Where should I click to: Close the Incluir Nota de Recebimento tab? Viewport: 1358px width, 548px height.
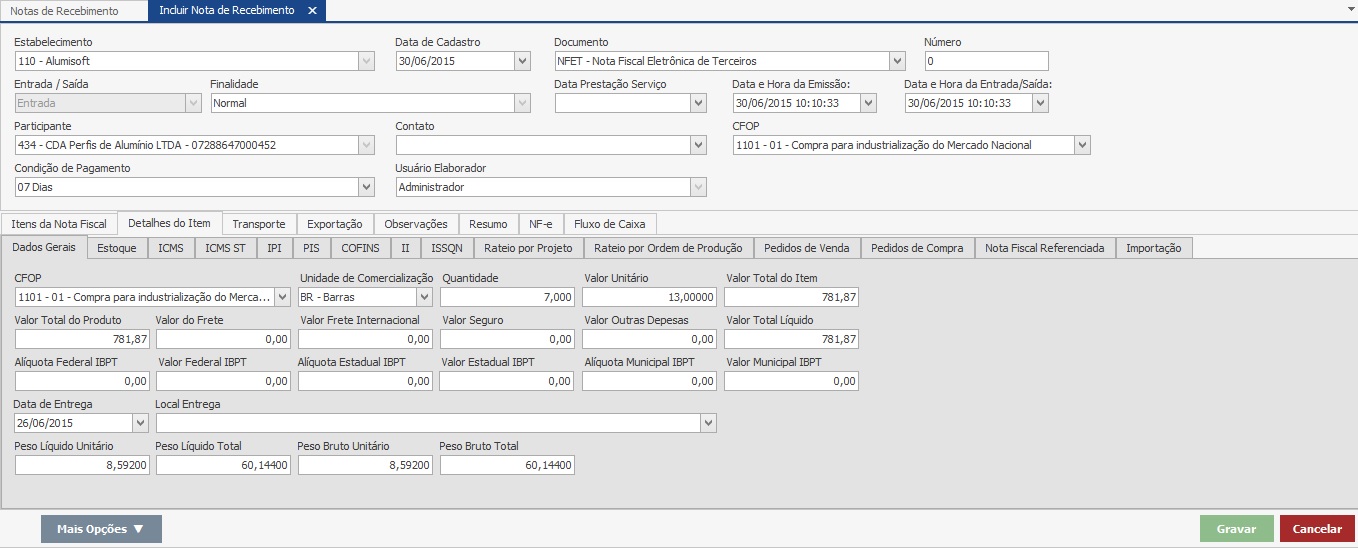(x=312, y=11)
